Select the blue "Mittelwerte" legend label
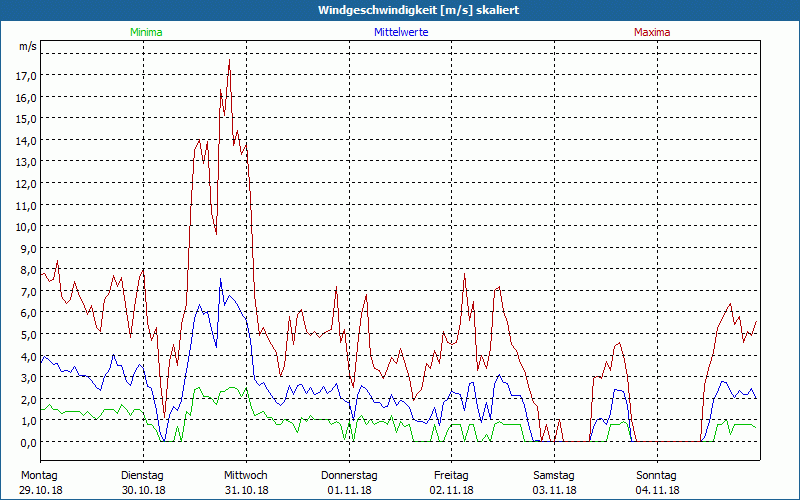 [x=401, y=32]
